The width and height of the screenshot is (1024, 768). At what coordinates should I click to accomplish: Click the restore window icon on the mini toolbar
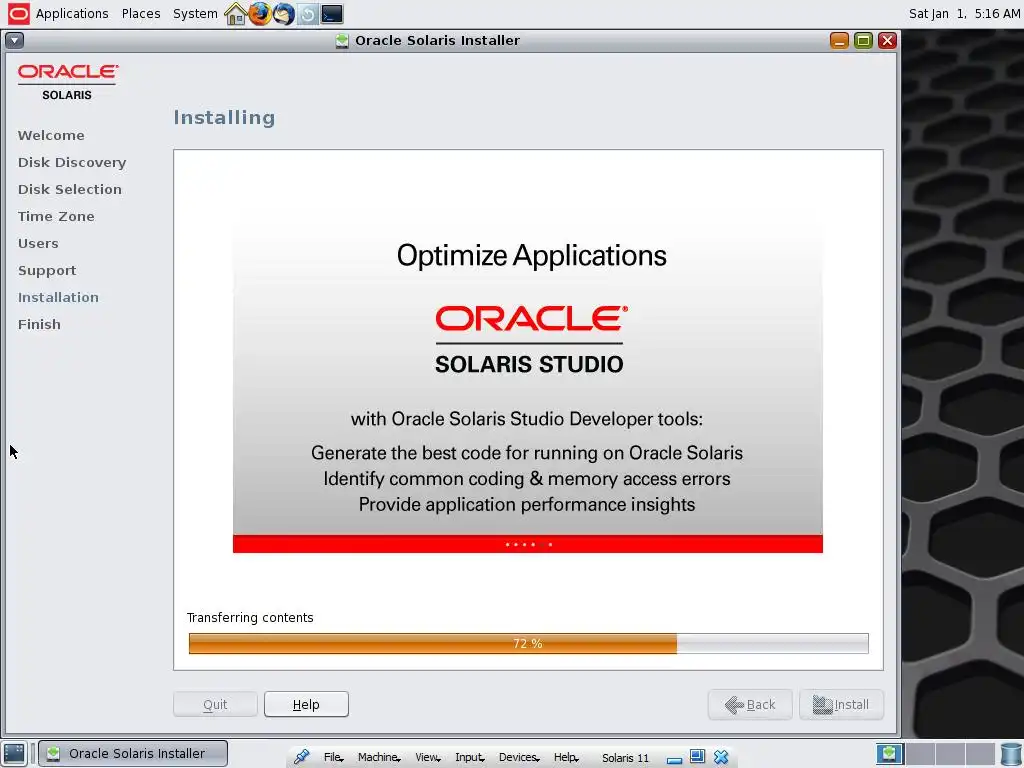697,756
